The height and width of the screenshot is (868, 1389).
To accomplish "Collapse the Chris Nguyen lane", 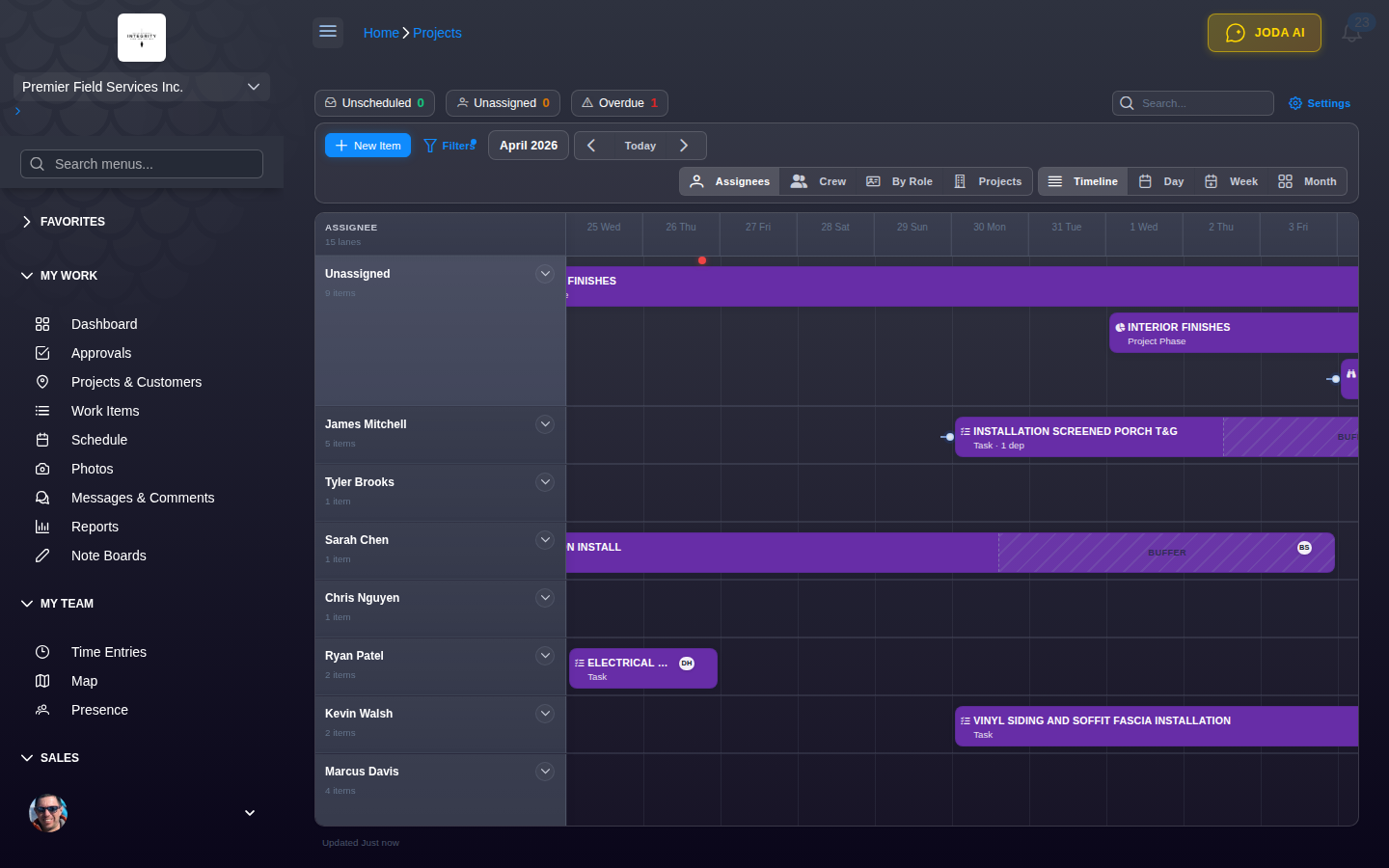I will tap(545, 598).
